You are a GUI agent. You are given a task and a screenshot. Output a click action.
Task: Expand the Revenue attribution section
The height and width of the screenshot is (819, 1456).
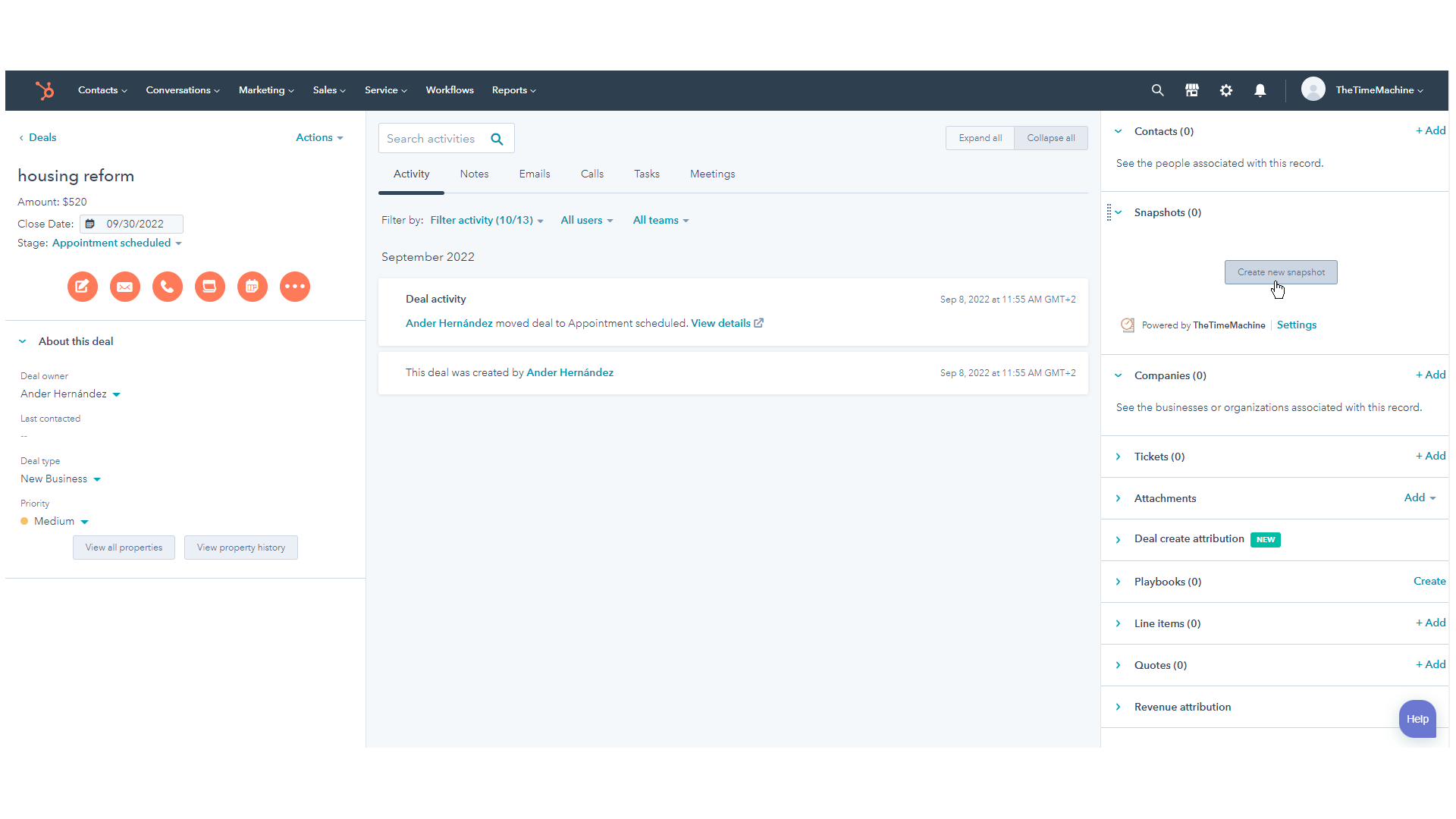pyautogui.click(x=1118, y=707)
